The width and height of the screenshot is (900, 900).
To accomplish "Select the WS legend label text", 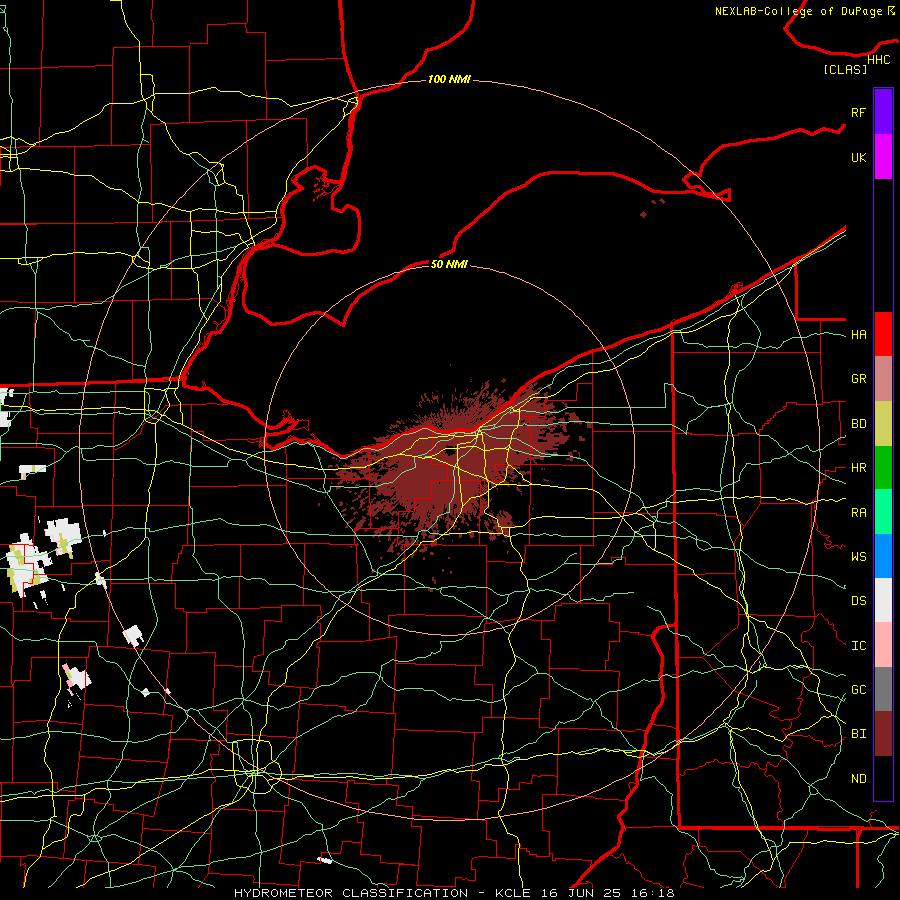I will pyautogui.click(x=858, y=557).
